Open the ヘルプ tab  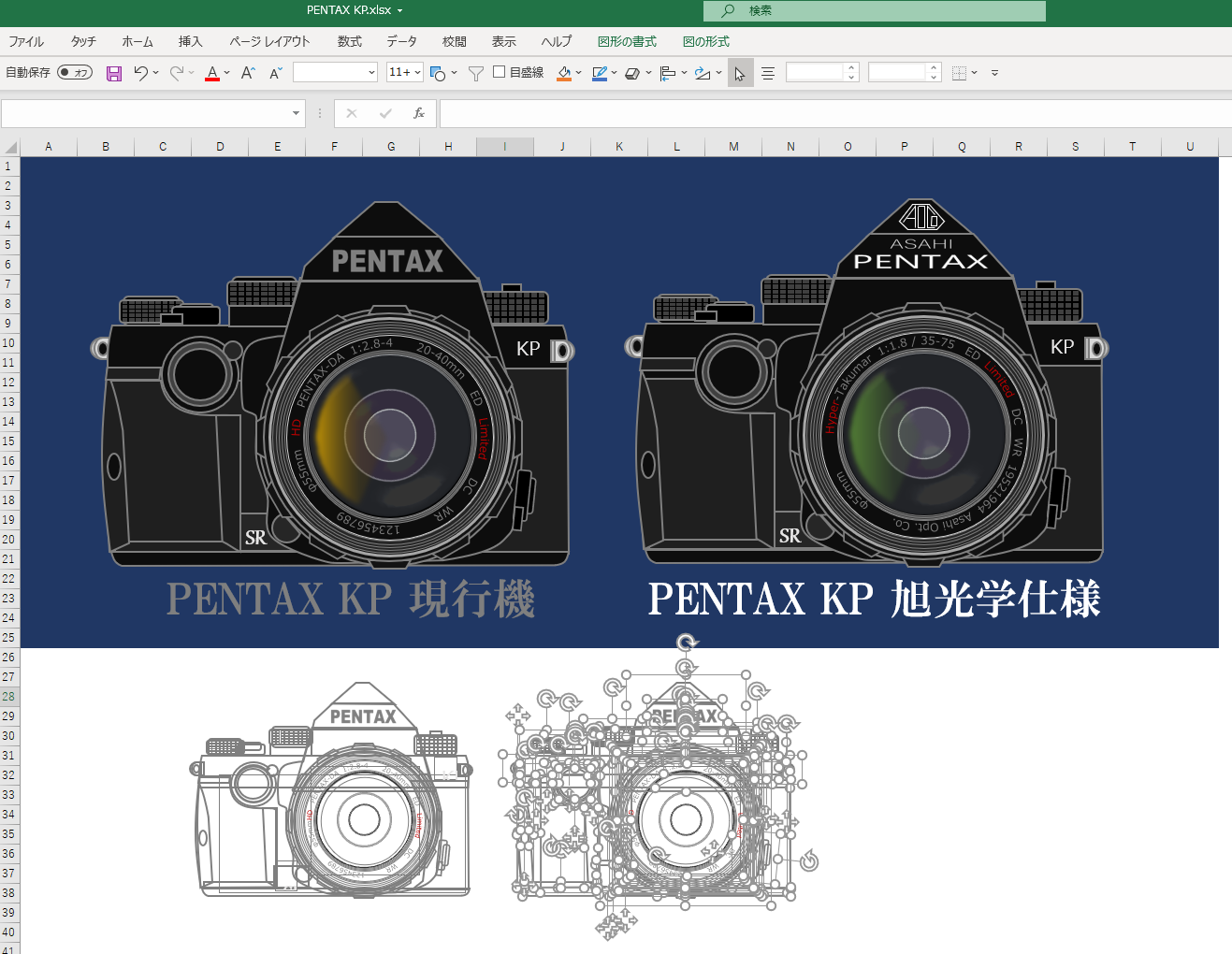(557, 42)
